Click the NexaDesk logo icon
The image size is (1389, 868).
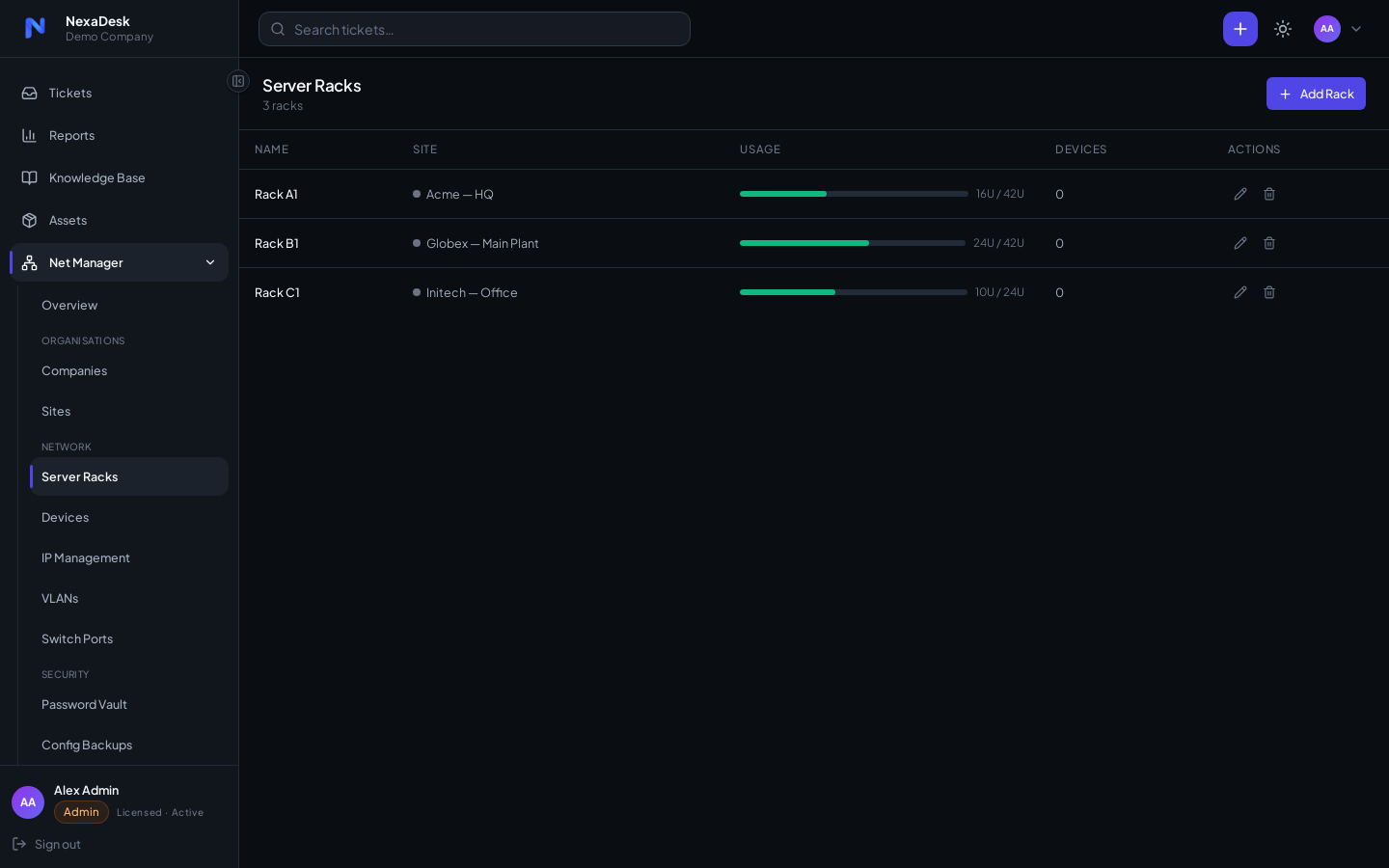pos(35,28)
